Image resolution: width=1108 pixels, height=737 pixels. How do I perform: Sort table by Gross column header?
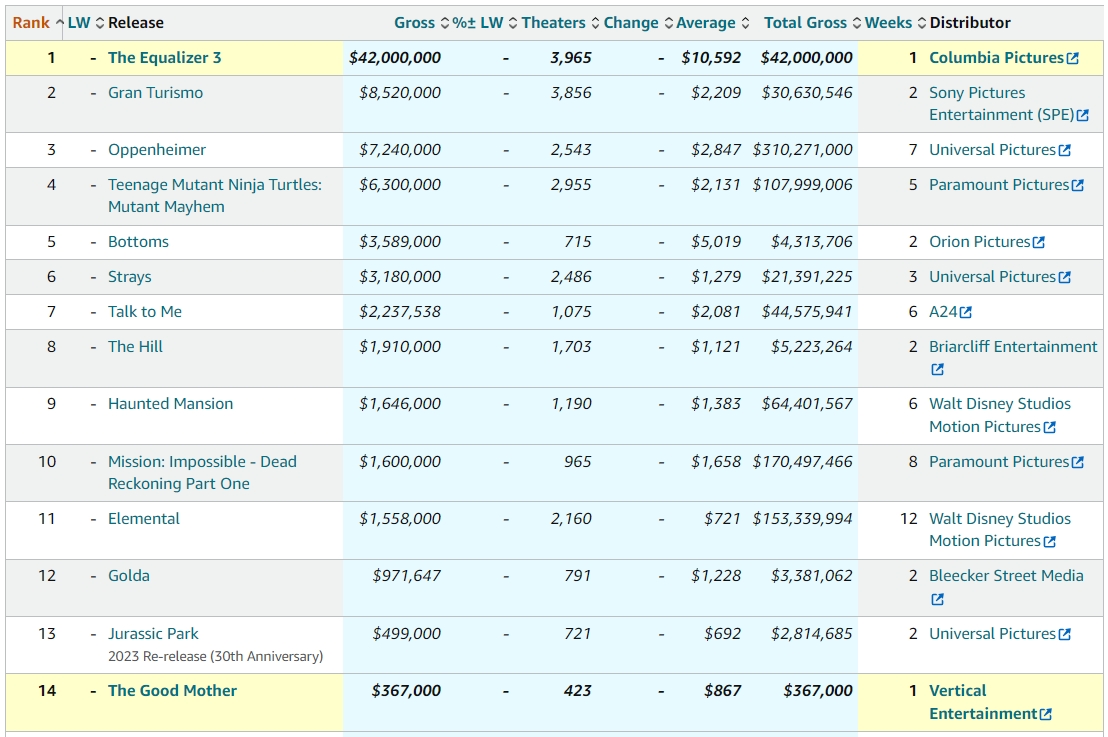[x=421, y=23]
